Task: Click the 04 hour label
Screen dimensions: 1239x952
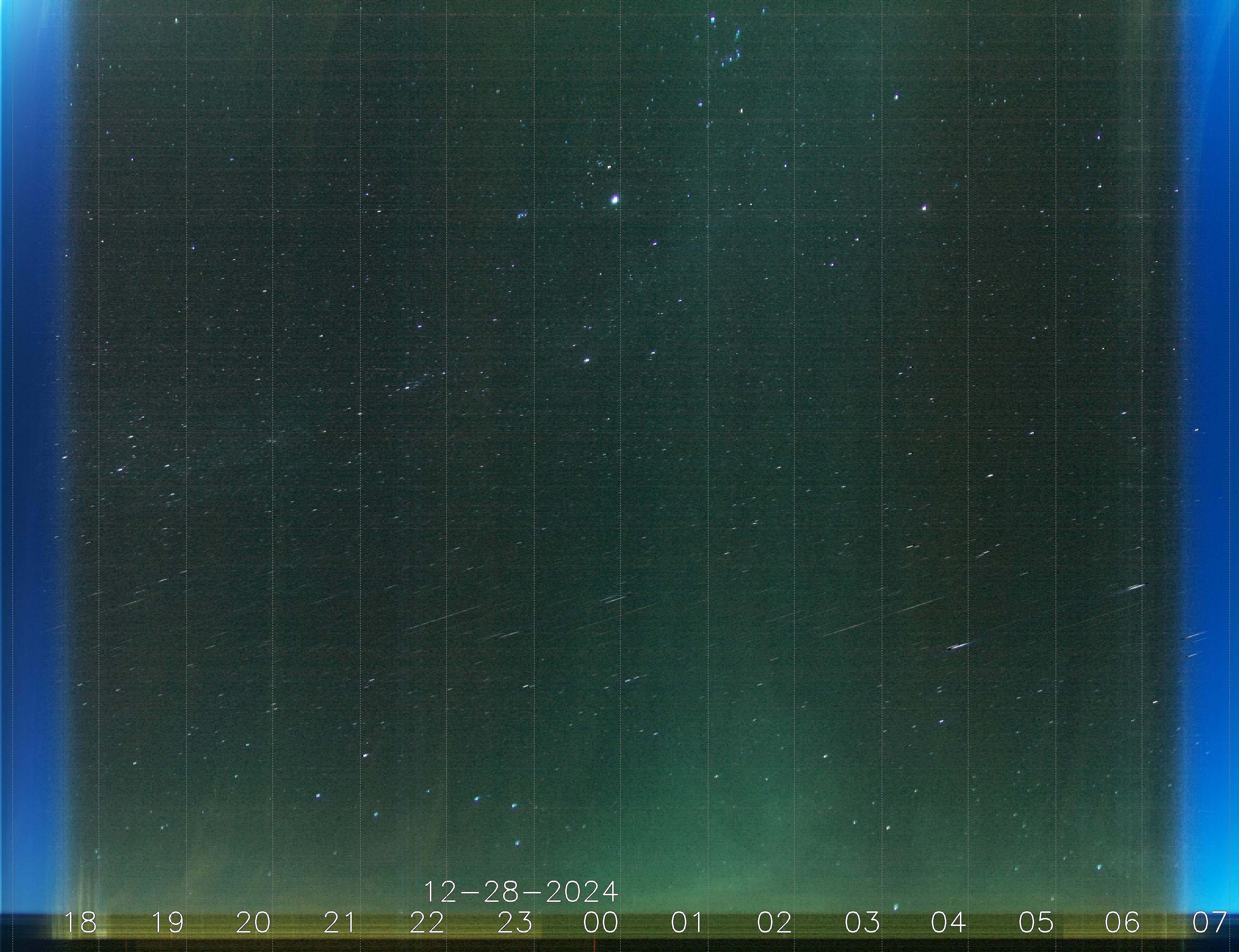Action: pyautogui.click(x=948, y=923)
